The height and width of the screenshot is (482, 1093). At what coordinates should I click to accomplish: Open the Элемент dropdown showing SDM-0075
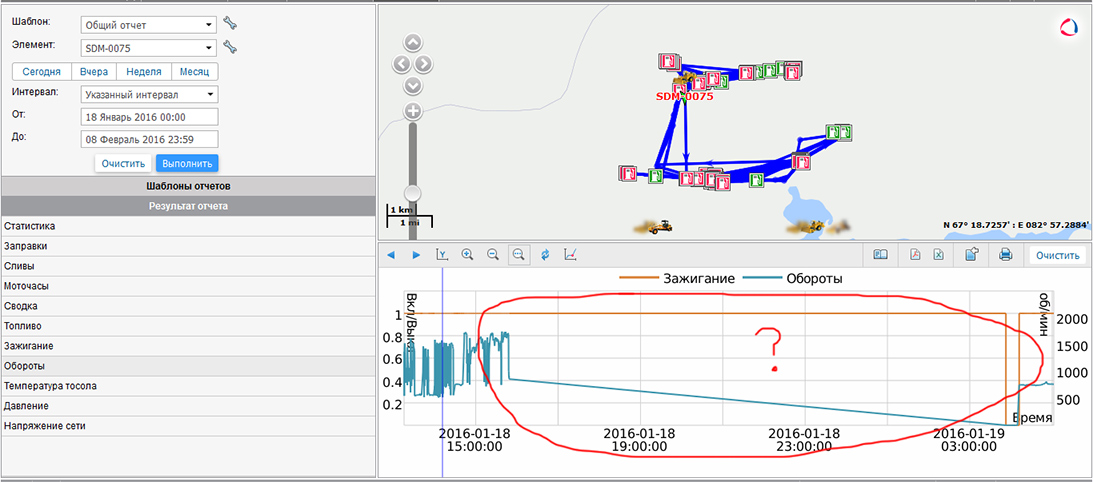point(148,48)
